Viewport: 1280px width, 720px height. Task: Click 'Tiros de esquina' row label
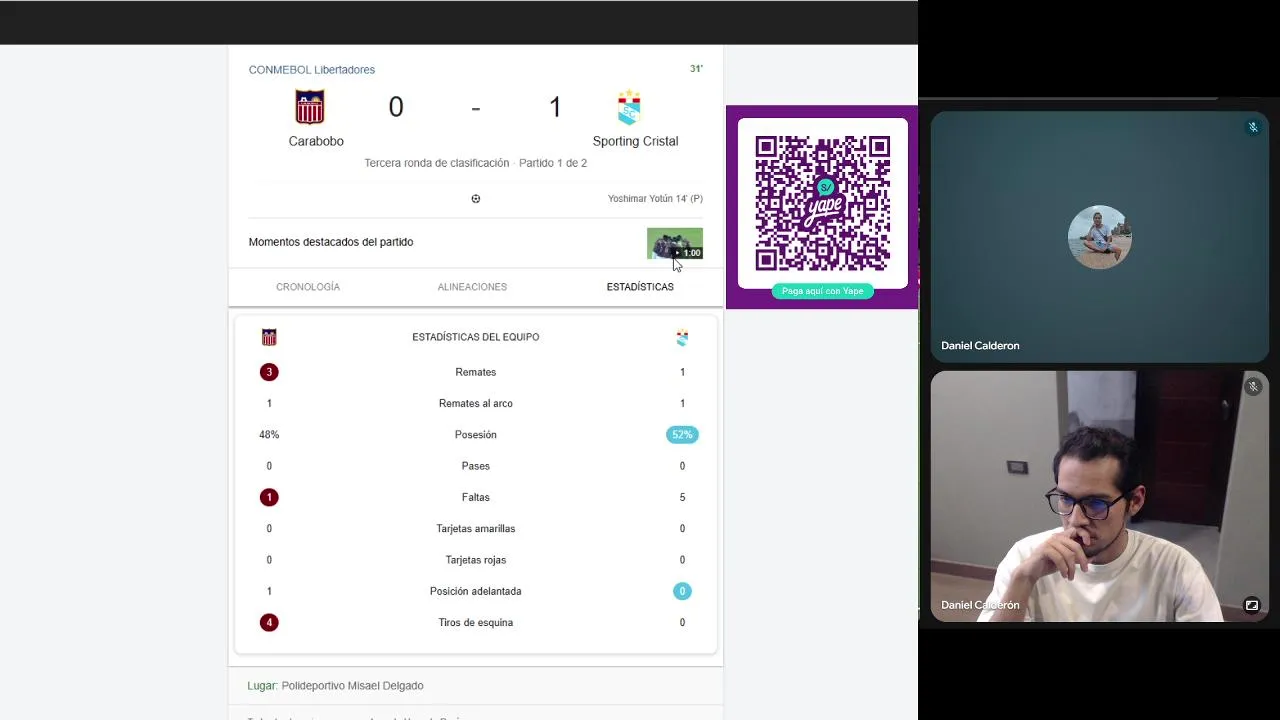476,623
